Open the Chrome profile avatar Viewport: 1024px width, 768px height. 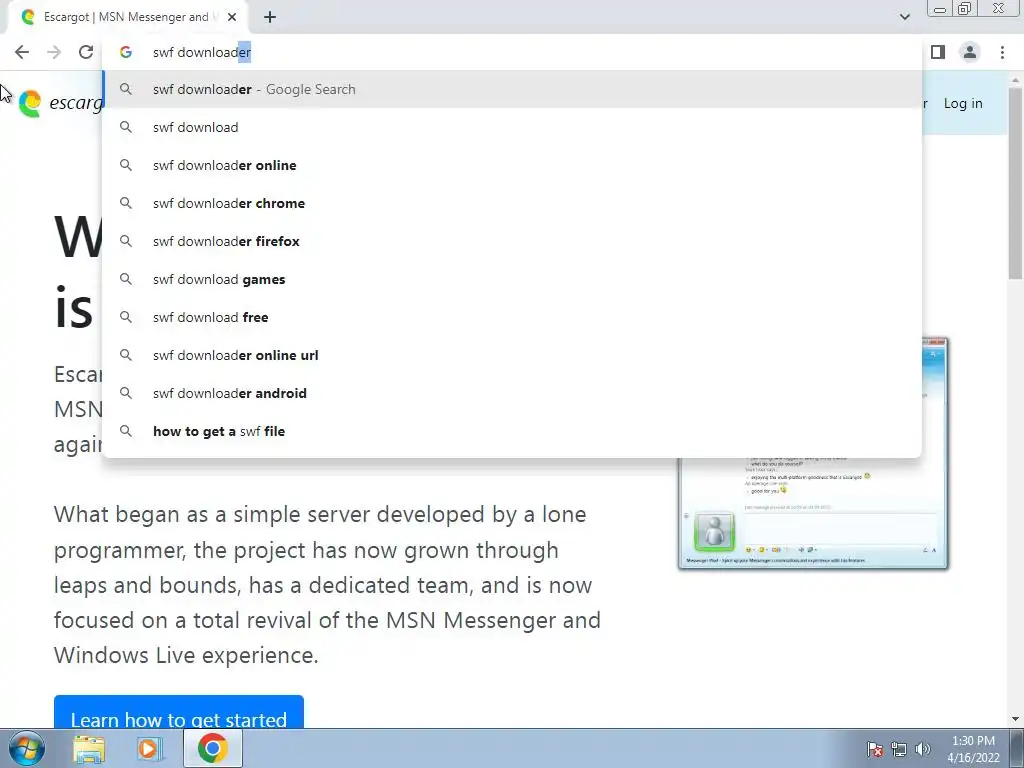point(970,52)
